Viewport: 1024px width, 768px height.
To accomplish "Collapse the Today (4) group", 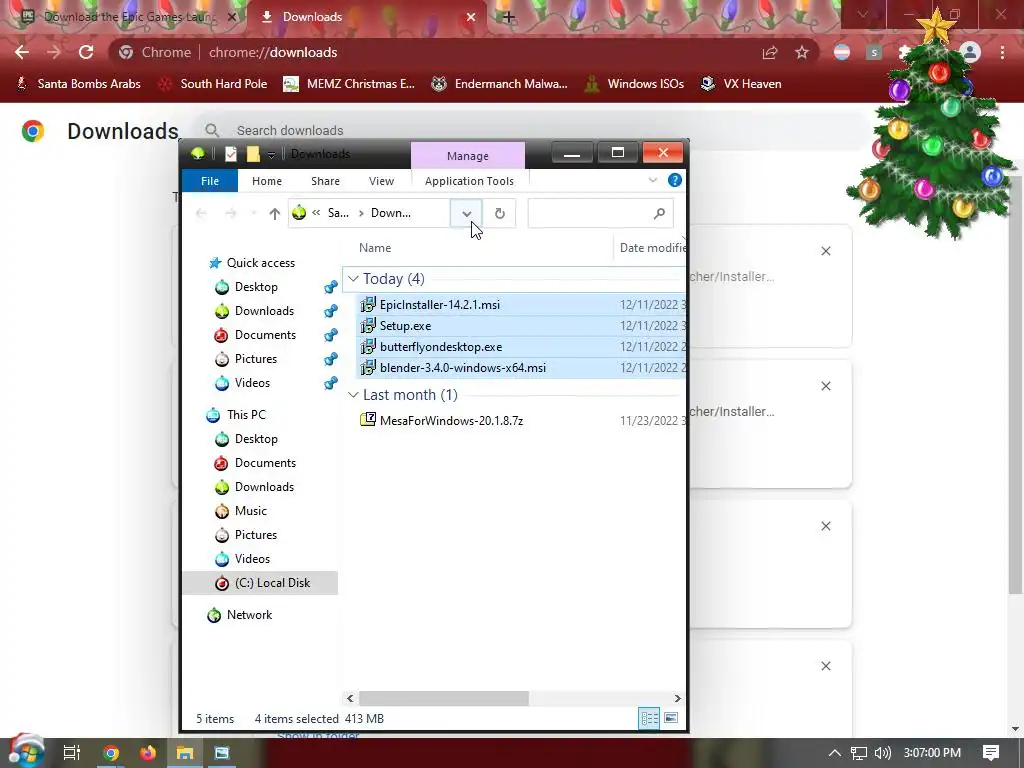I will point(353,279).
